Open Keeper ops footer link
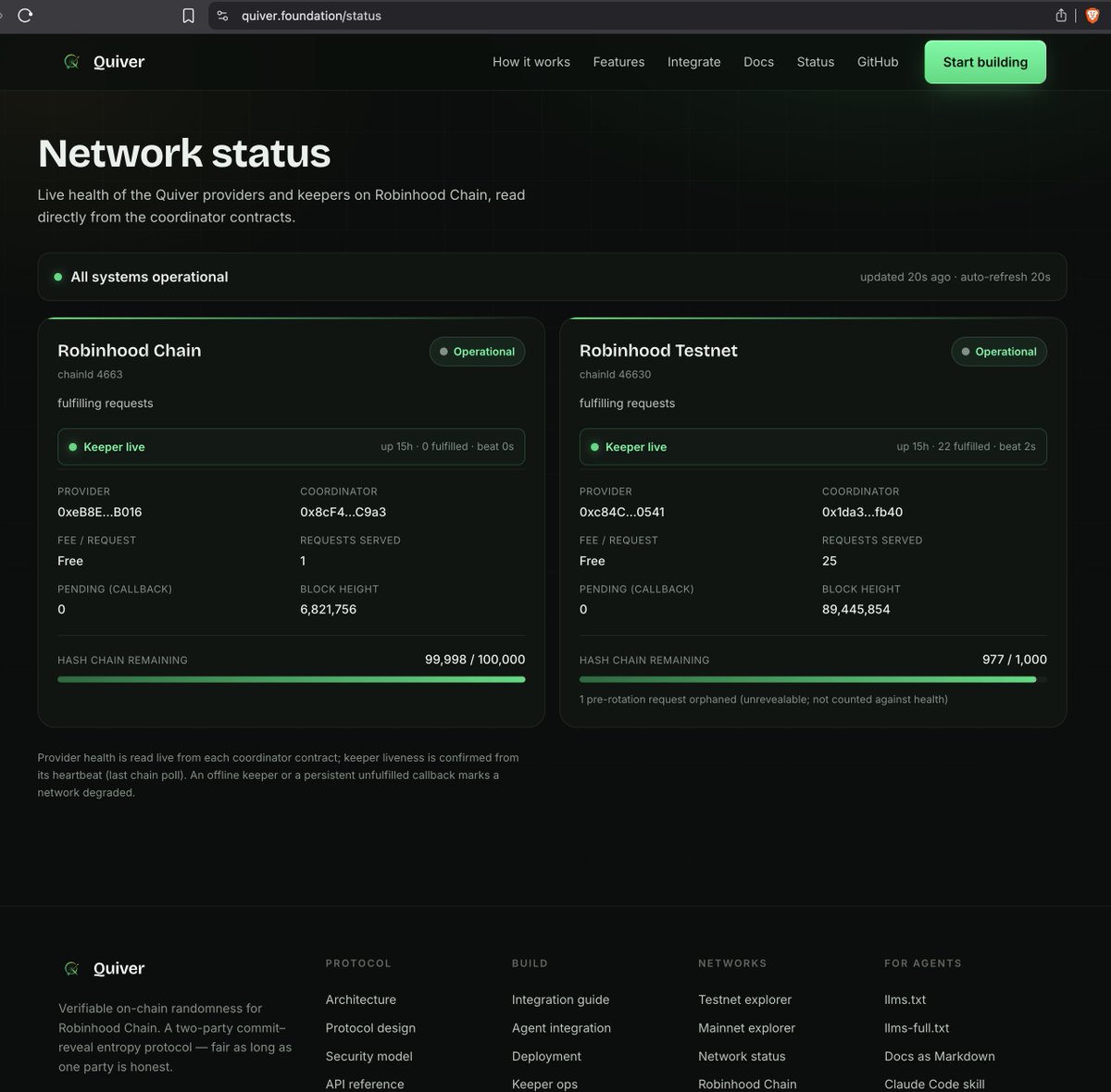The width and height of the screenshot is (1111, 1092). (x=544, y=1084)
